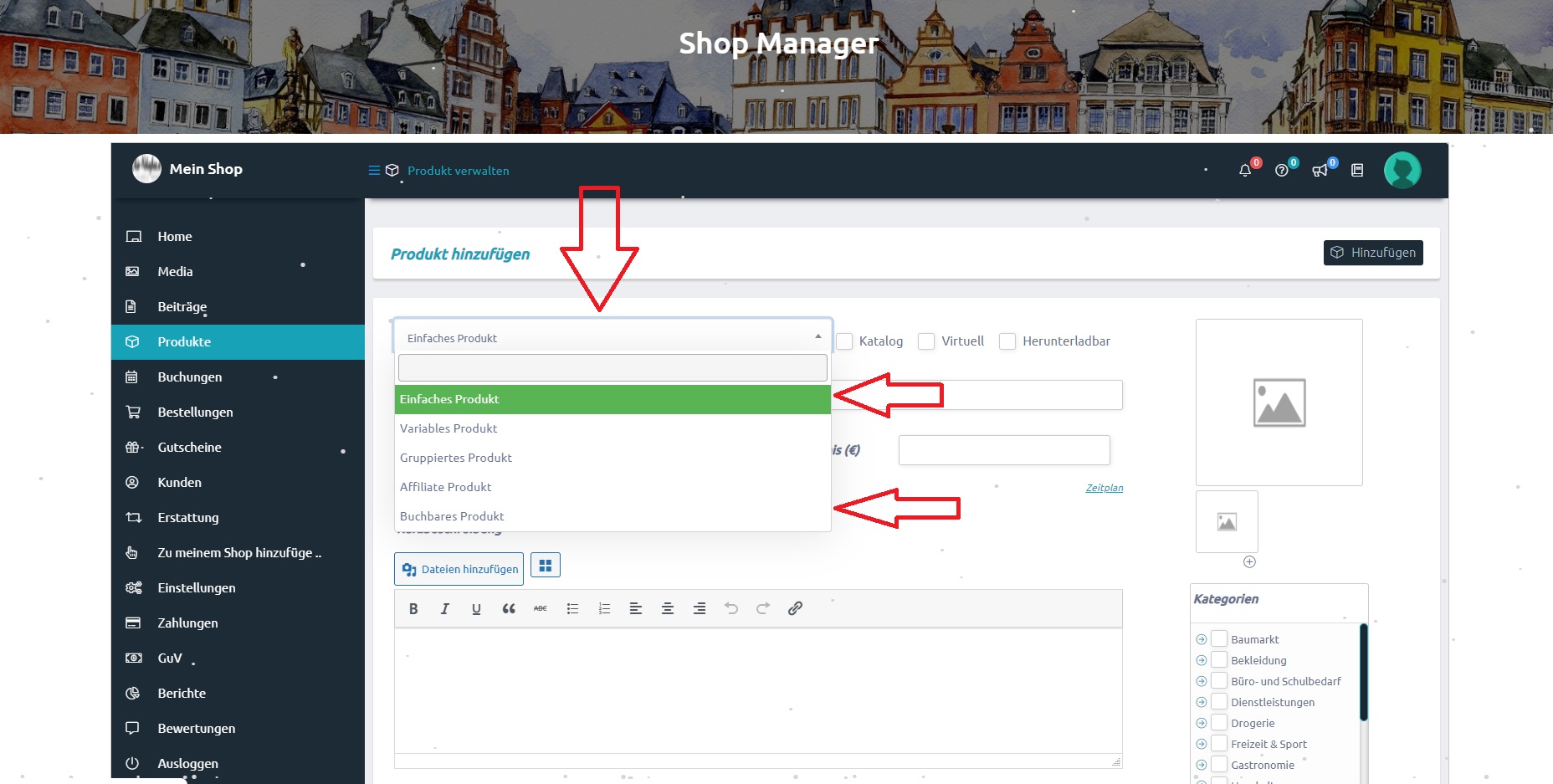Screen dimensions: 1553x784
Task: Open Home in the sidebar
Action: point(238,237)
